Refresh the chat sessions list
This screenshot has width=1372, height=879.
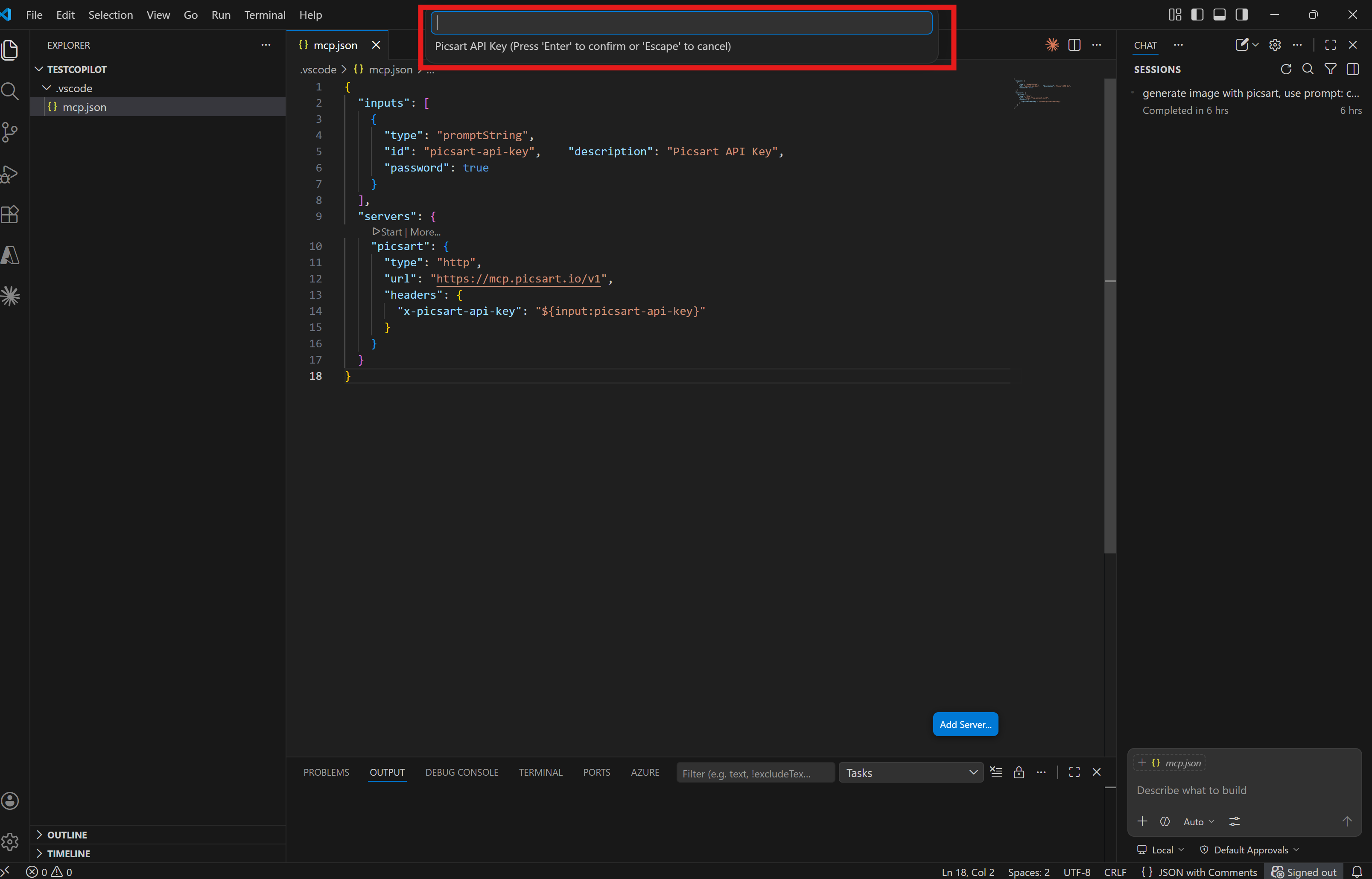tap(1286, 69)
